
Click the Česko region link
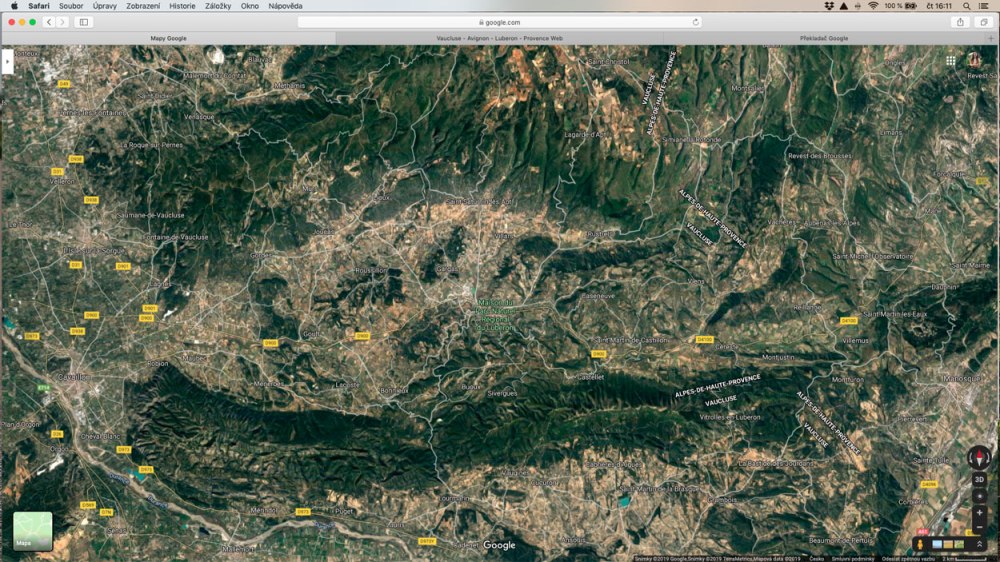pyautogui.click(x=817, y=559)
